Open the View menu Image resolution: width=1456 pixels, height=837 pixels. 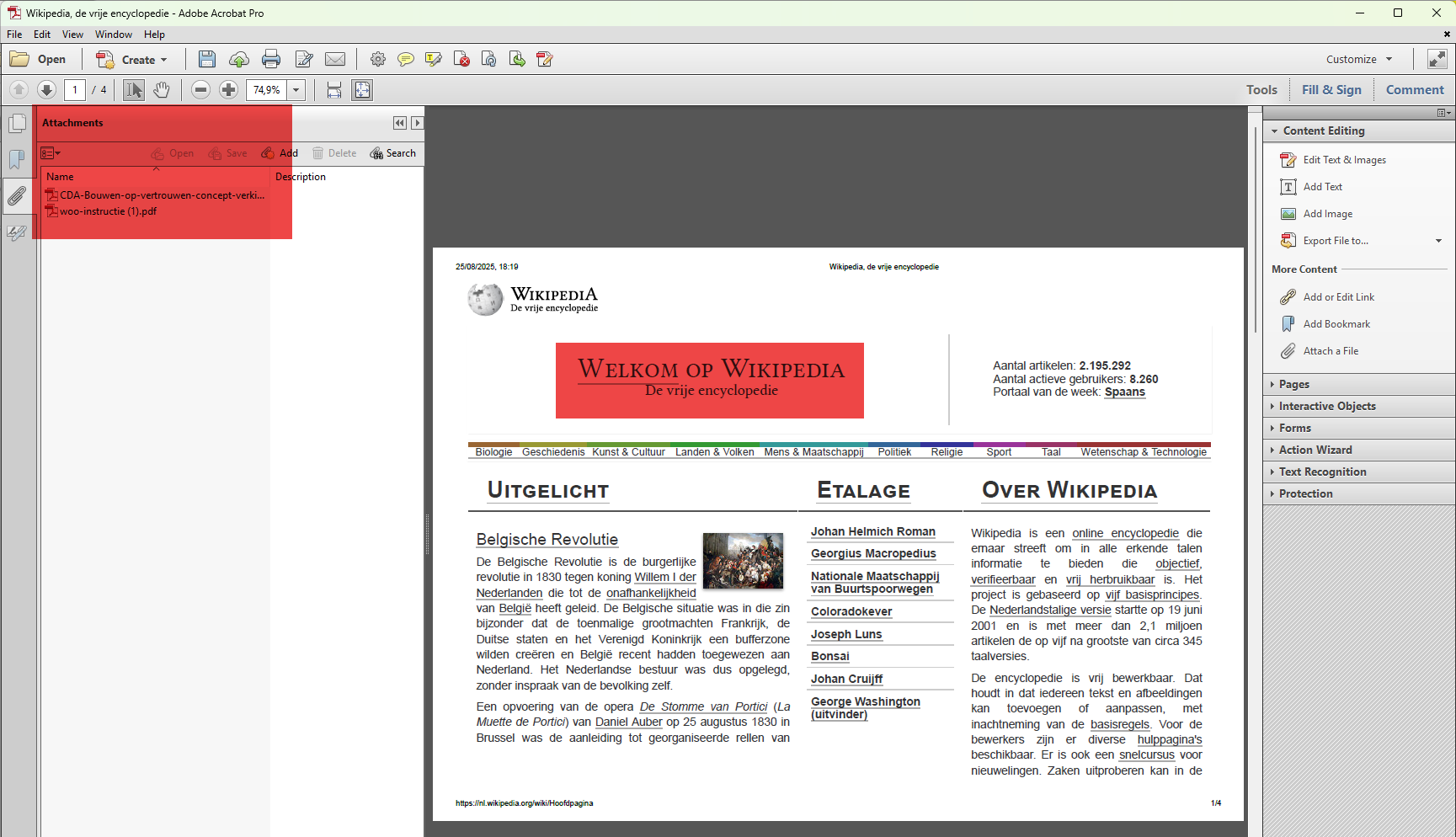72,35
